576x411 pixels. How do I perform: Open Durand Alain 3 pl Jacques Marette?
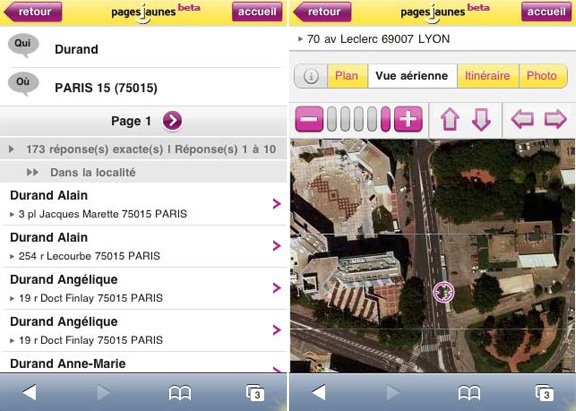(143, 204)
